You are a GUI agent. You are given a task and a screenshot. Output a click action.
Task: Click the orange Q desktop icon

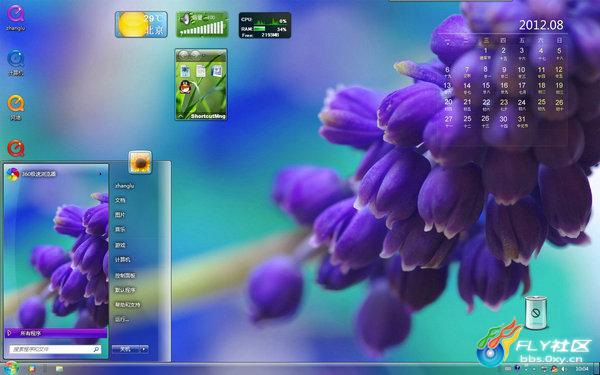[16, 104]
